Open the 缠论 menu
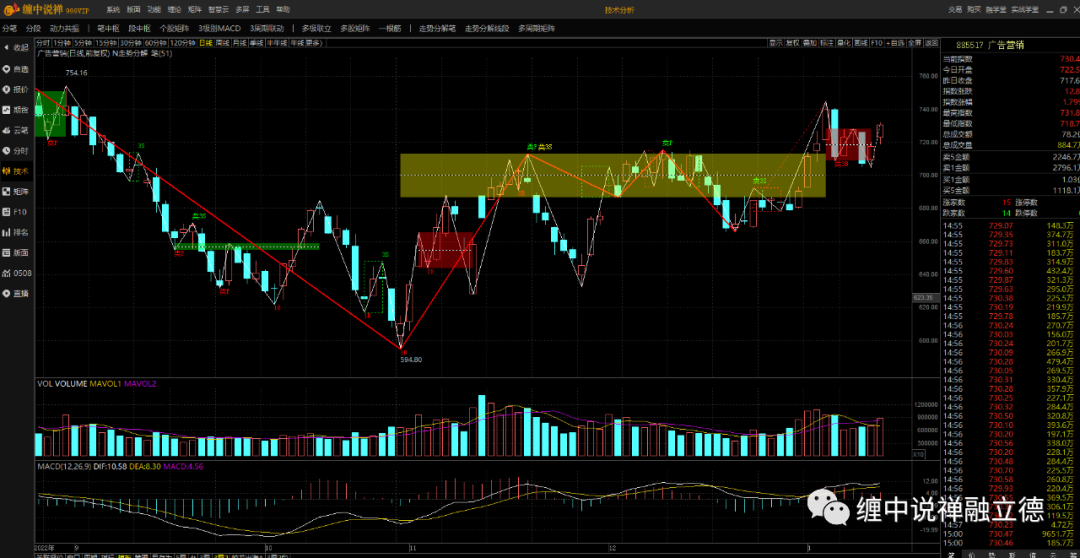The width and height of the screenshot is (1080, 558). (175, 10)
